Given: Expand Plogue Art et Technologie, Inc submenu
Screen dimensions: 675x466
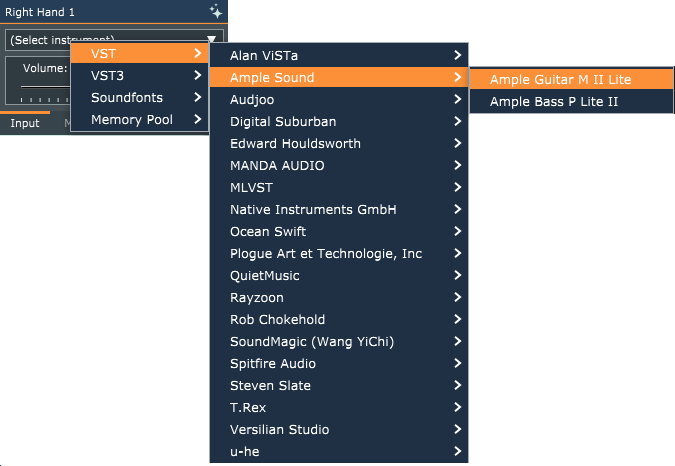Looking at the screenshot, I should 339,253.
